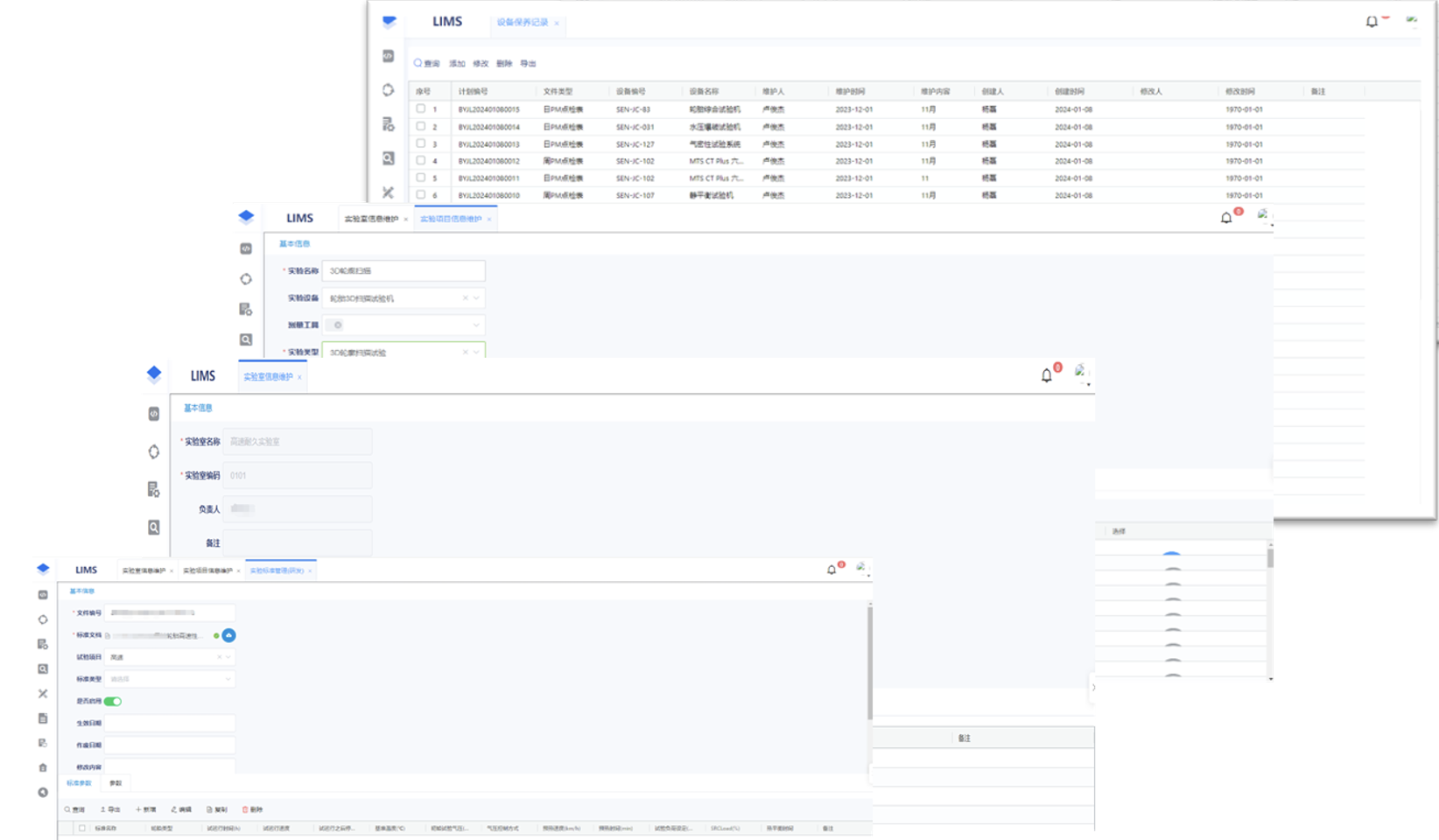This screenshot has height=840, width=1439.
Task: Click the 删除 trash icon in 标准参数 toolbar
Action: [245, 809]
